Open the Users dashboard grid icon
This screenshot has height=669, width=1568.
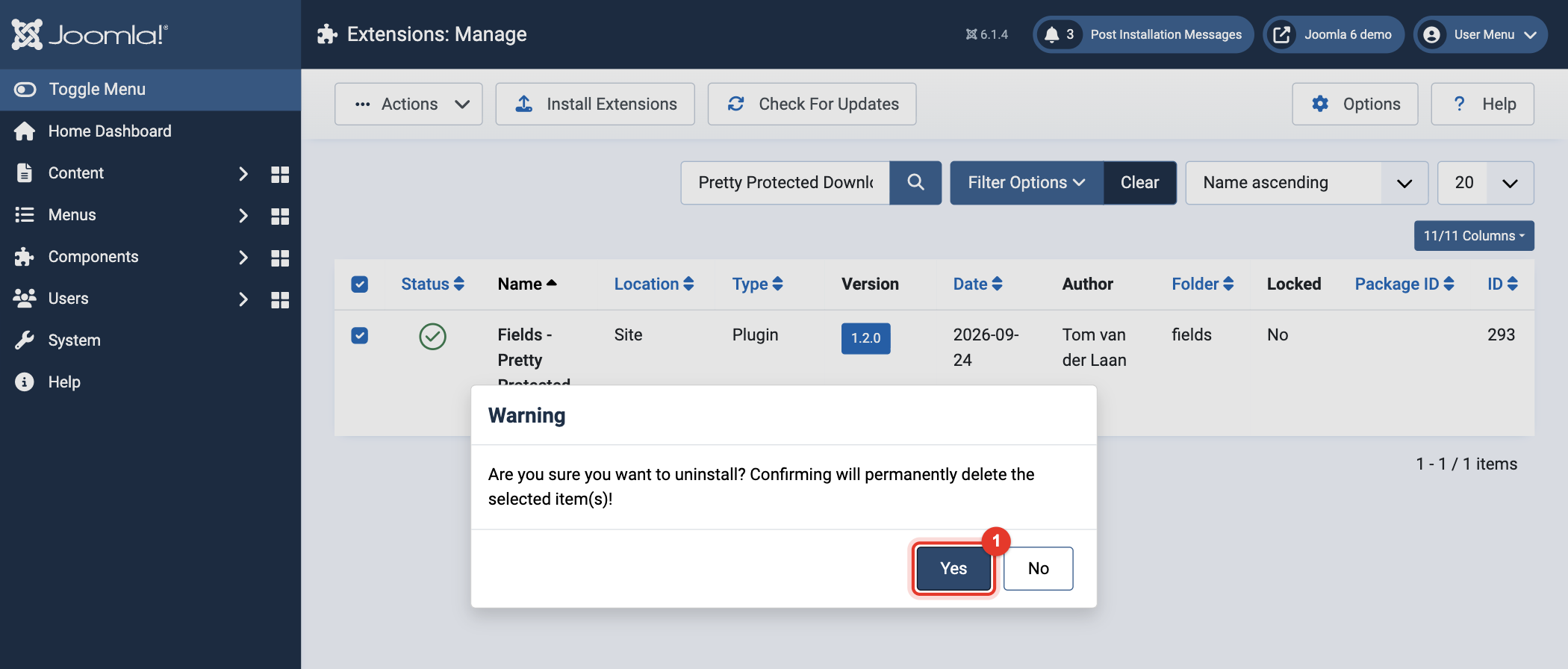point(280,299)
